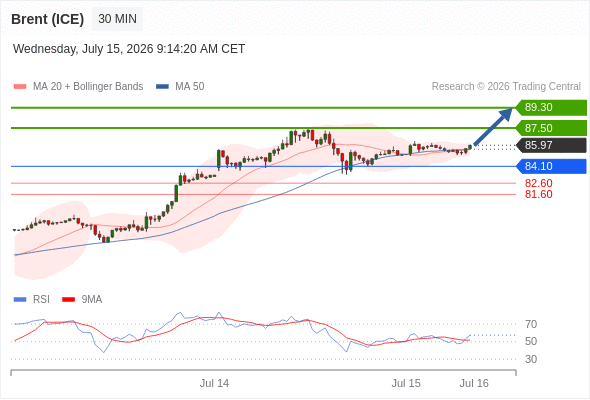Click the blue upward forecast arrow

pyautogui.click(x=493, y=126)
